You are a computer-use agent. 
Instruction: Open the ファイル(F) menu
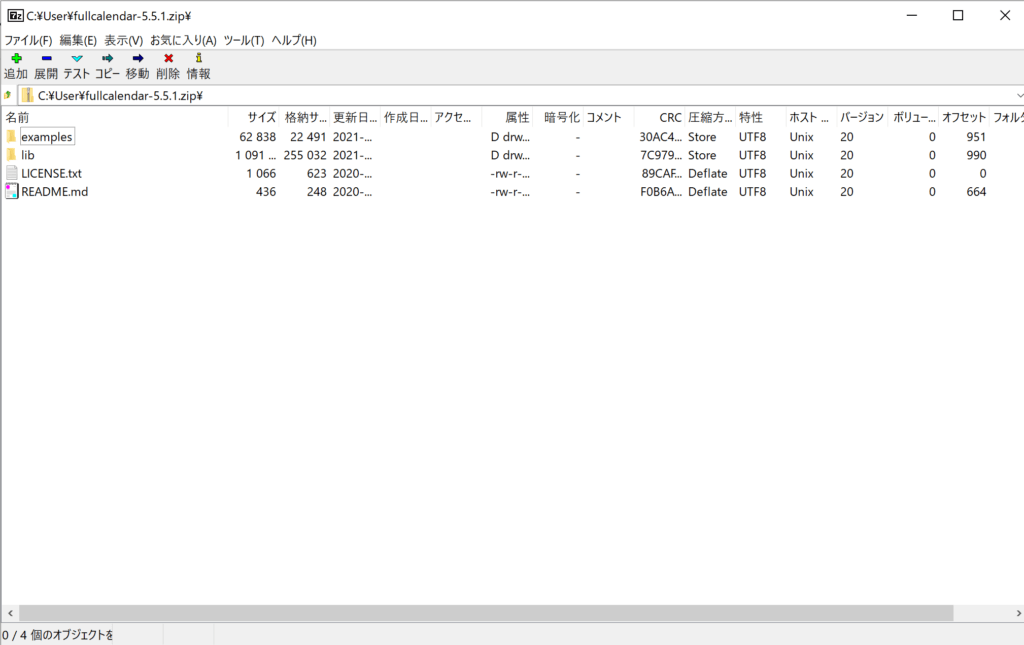tap(28, 40)
